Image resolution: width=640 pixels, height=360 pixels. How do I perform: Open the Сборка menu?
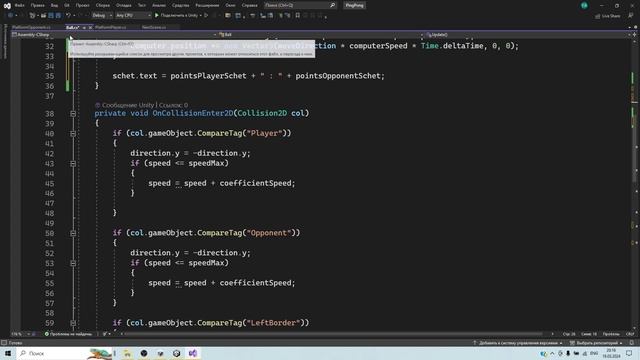(103, 5)
